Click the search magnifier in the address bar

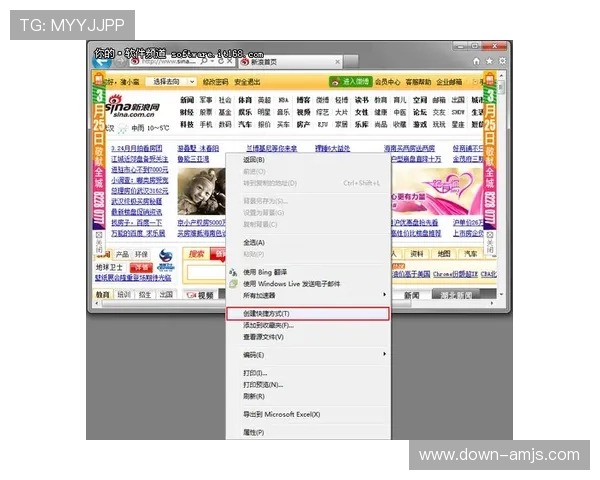click(204, 61)
